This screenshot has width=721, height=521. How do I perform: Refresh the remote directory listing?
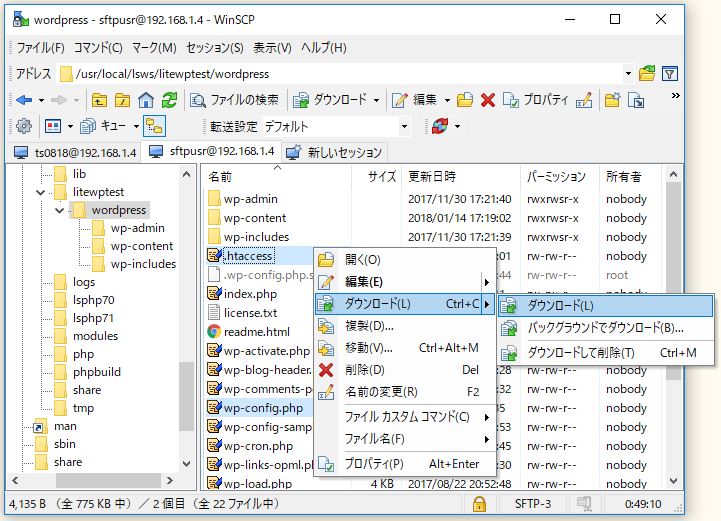[x=169, y=100]
